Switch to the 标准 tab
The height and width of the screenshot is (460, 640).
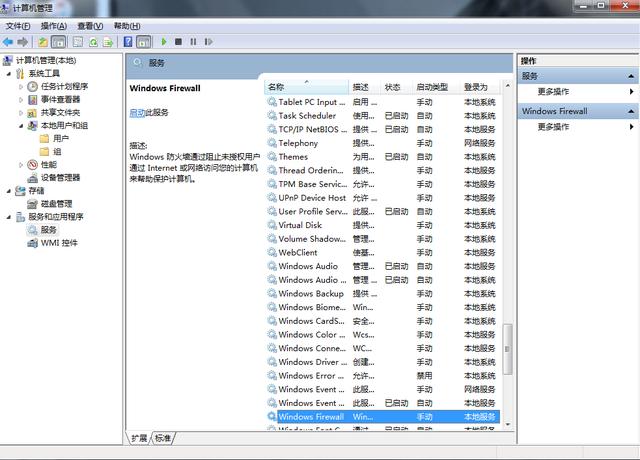pos(163,438)
